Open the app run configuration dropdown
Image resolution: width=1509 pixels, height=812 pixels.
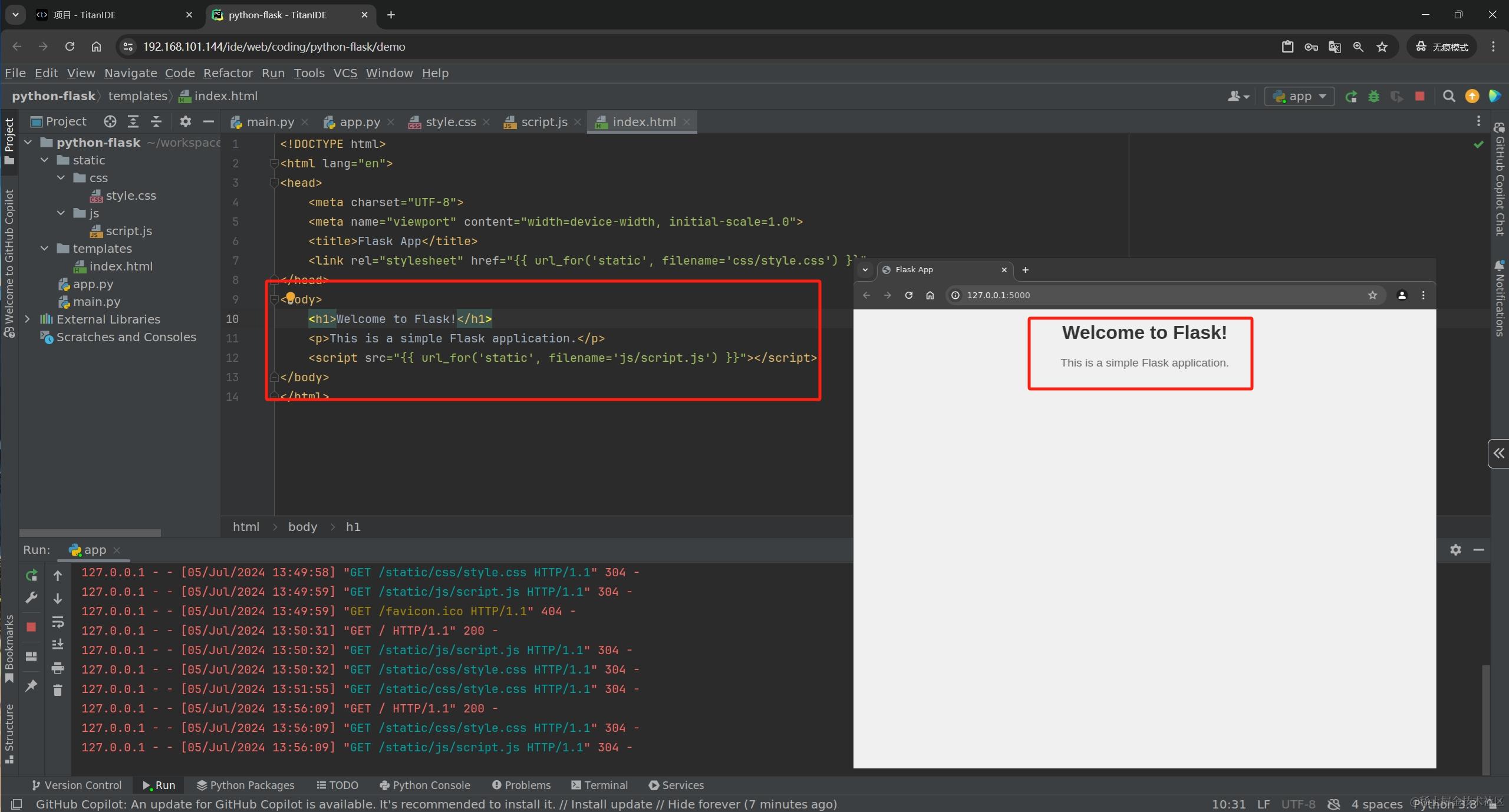point(1299,97)
